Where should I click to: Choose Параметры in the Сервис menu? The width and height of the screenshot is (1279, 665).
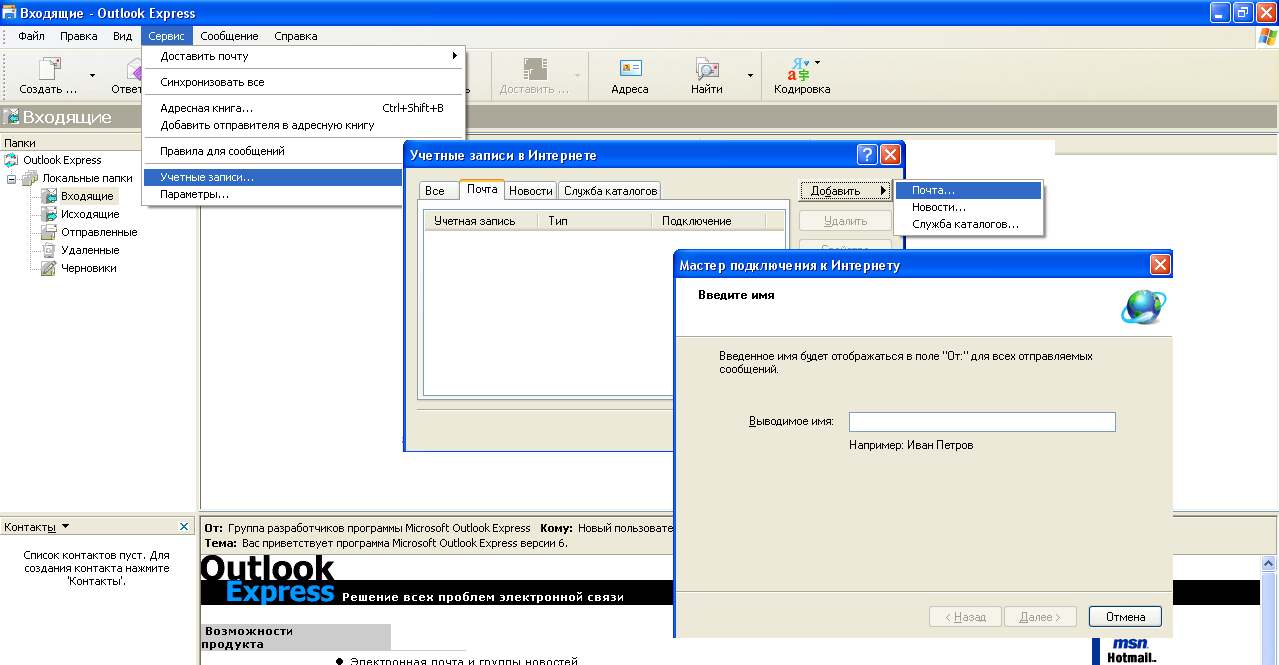(x=273, y=194)
